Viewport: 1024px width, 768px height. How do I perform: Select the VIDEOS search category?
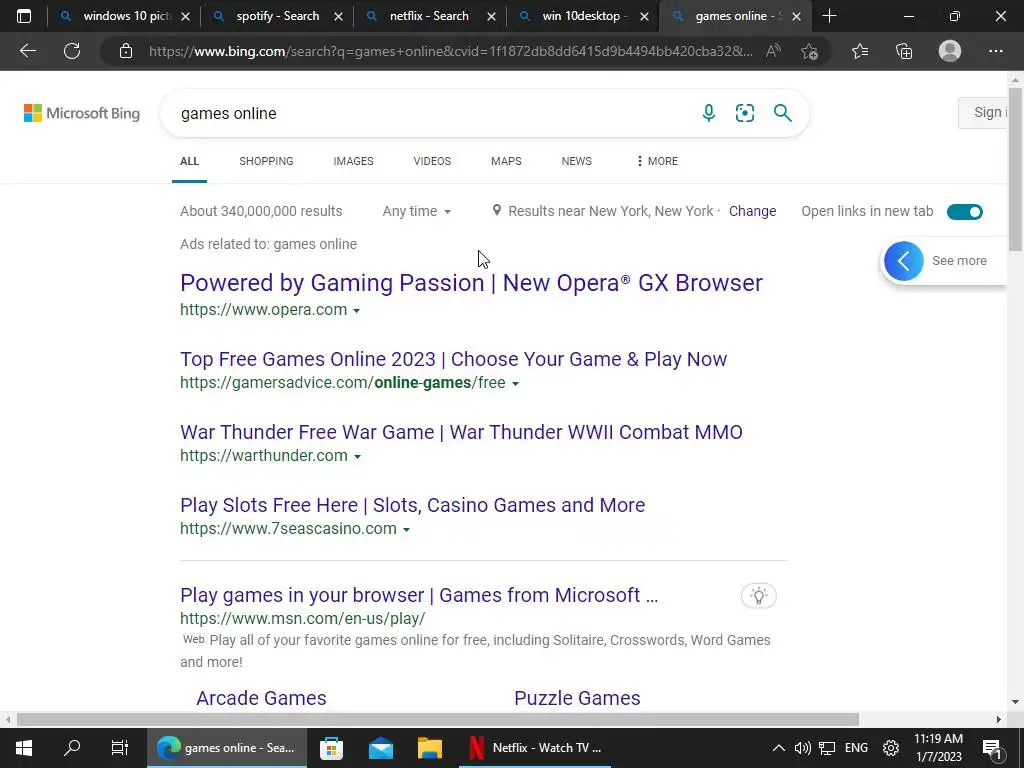pos(432,161)
